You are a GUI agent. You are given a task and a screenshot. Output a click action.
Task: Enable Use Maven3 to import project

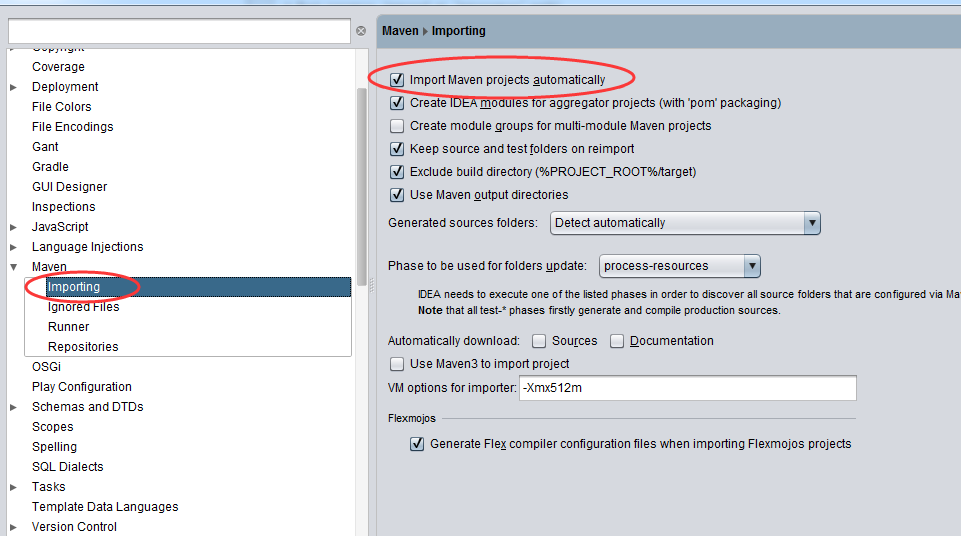point(397,364)
